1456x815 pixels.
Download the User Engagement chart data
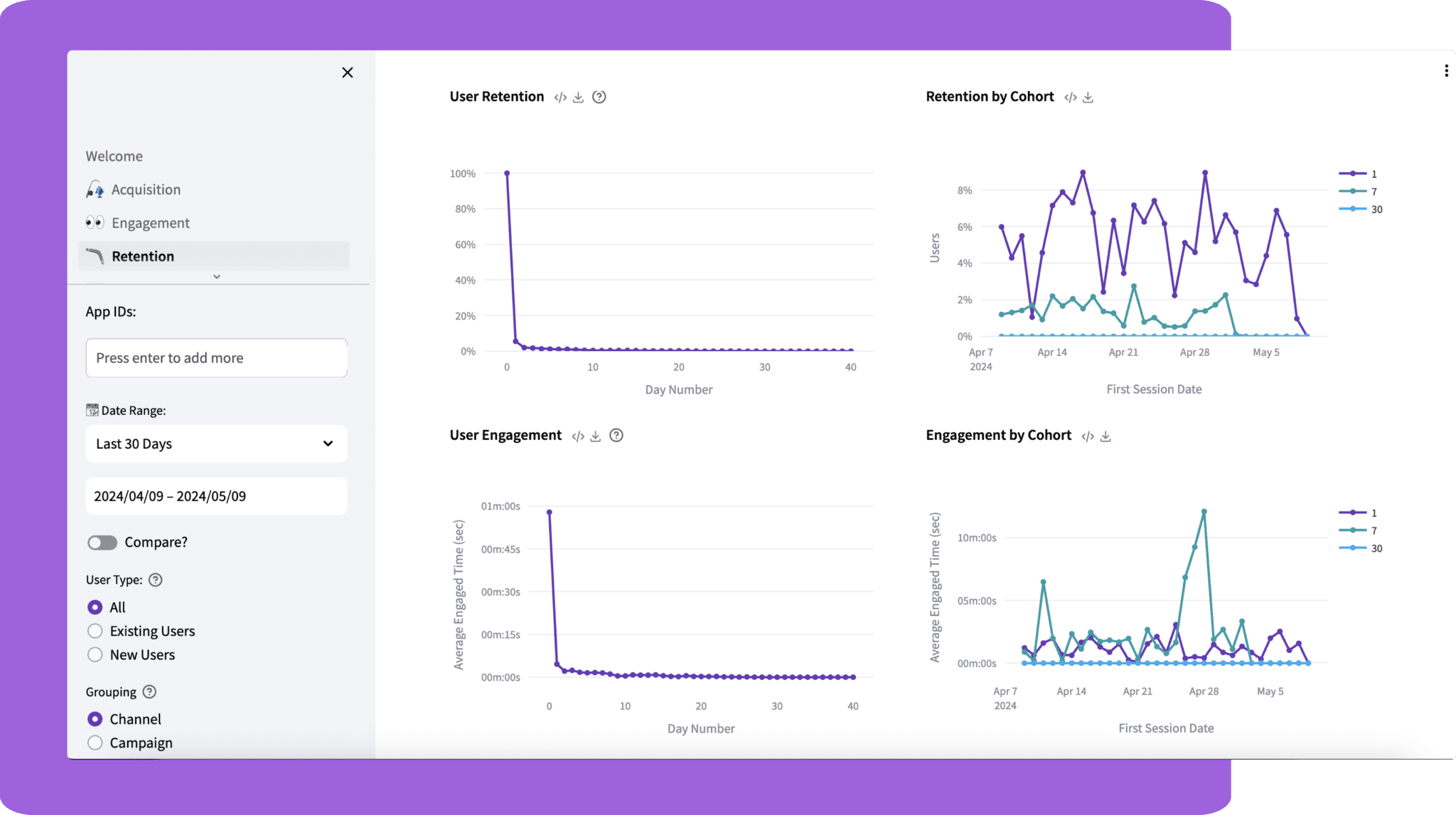tap(596, 436)
